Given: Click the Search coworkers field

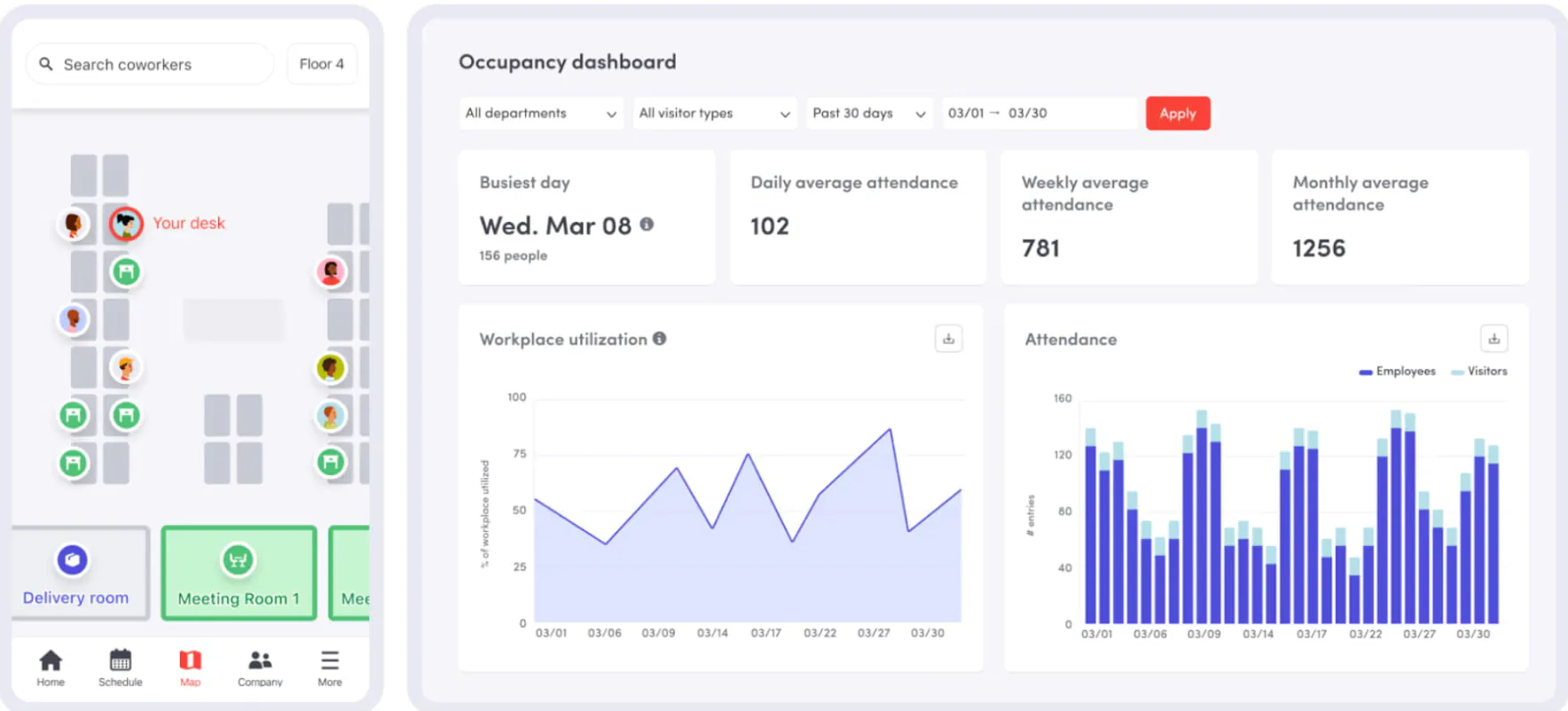Looking at the screenshot, I should pos(150,64).
